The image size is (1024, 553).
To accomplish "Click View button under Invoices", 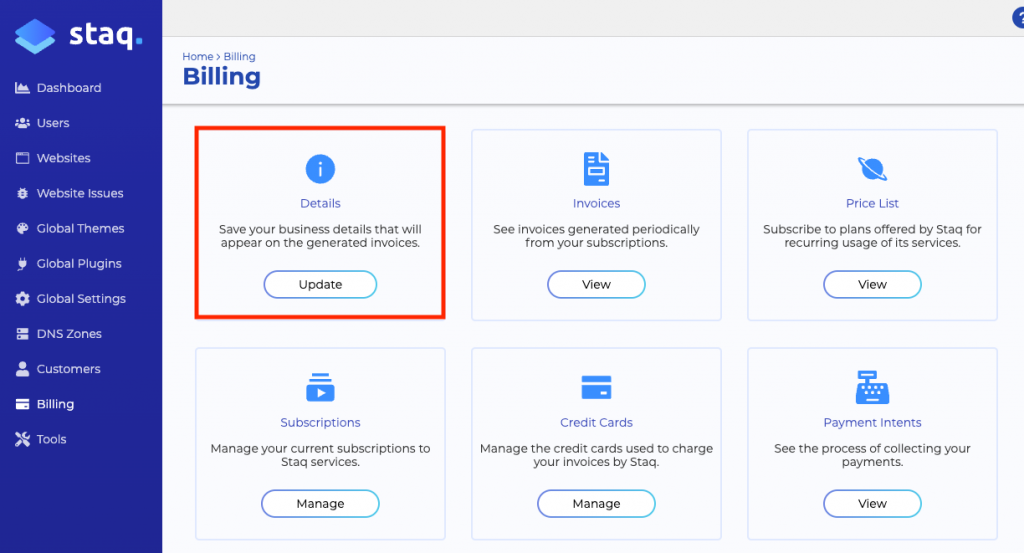I will [x=596, y=285].
